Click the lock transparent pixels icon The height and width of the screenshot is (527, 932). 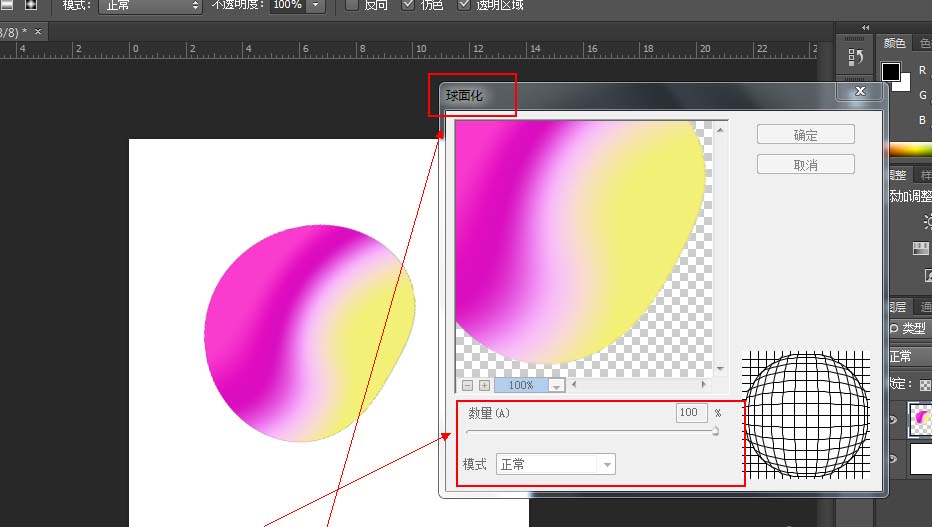tap(924, 384)
